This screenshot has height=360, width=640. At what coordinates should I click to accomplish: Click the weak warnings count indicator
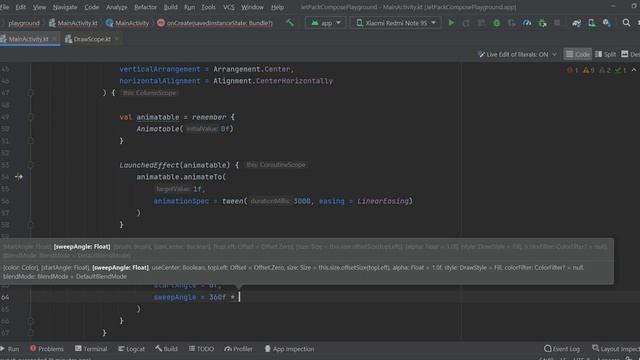[x=605, y=70]
